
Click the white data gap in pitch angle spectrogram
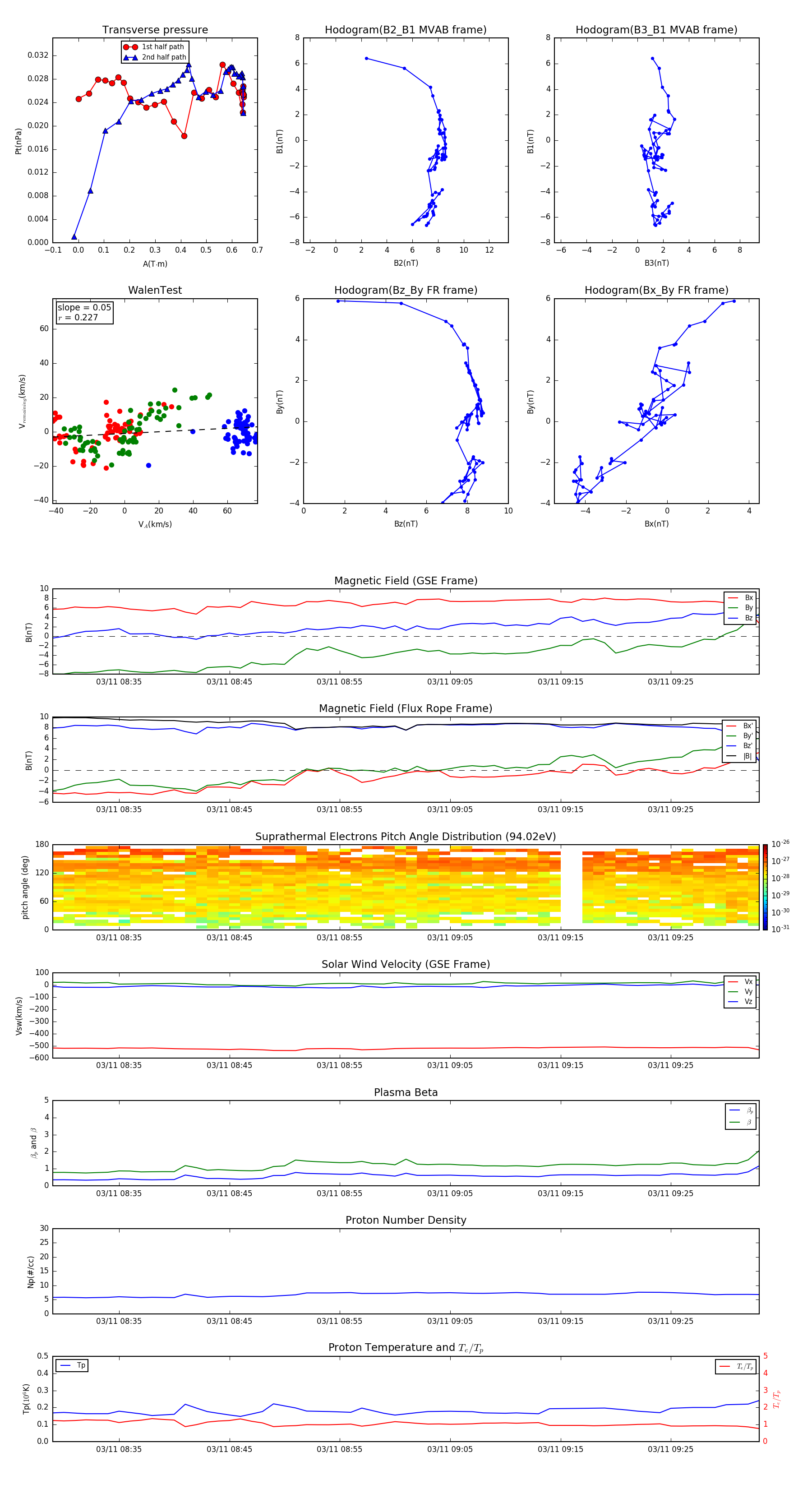pyautogui.click(x=571, y=887)
